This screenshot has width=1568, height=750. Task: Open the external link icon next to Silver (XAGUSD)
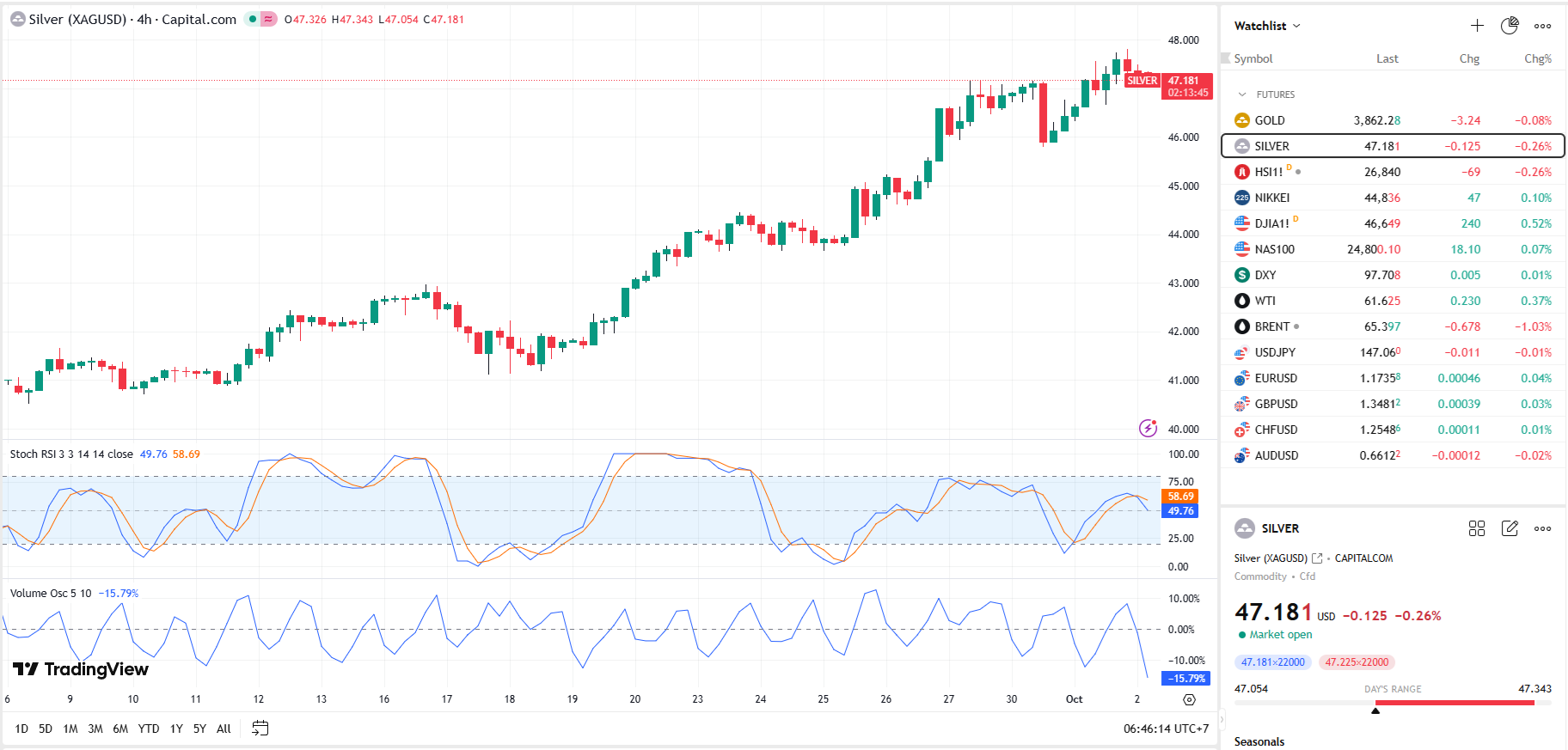[x=1317, y=558]
